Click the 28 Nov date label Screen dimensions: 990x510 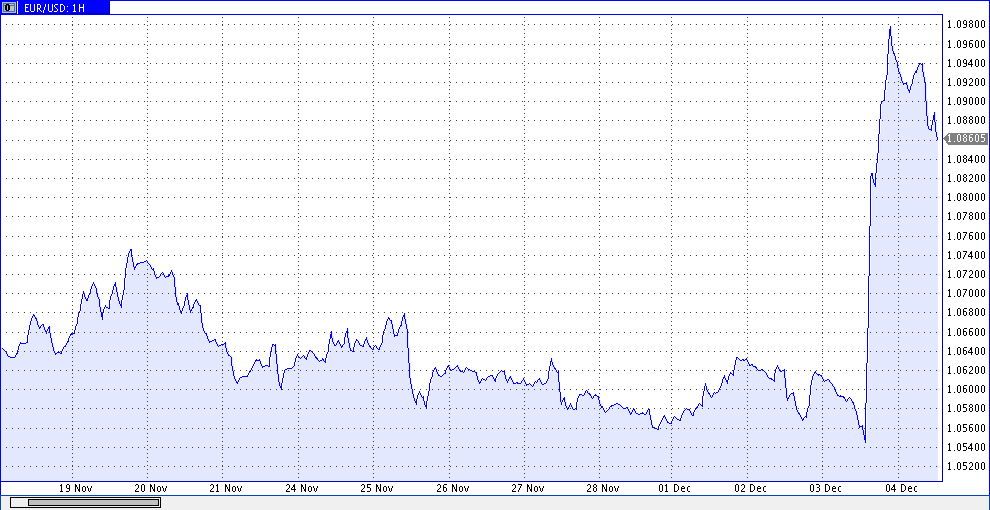click(601, 488)
